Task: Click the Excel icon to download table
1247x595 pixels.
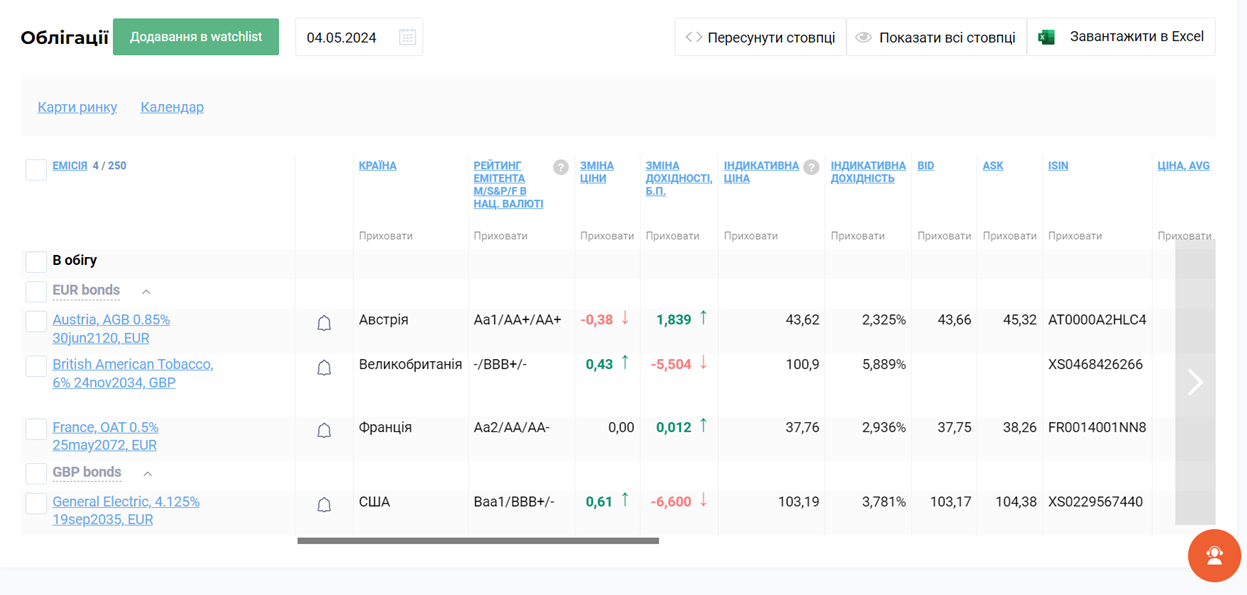Action: (1047, 36)
